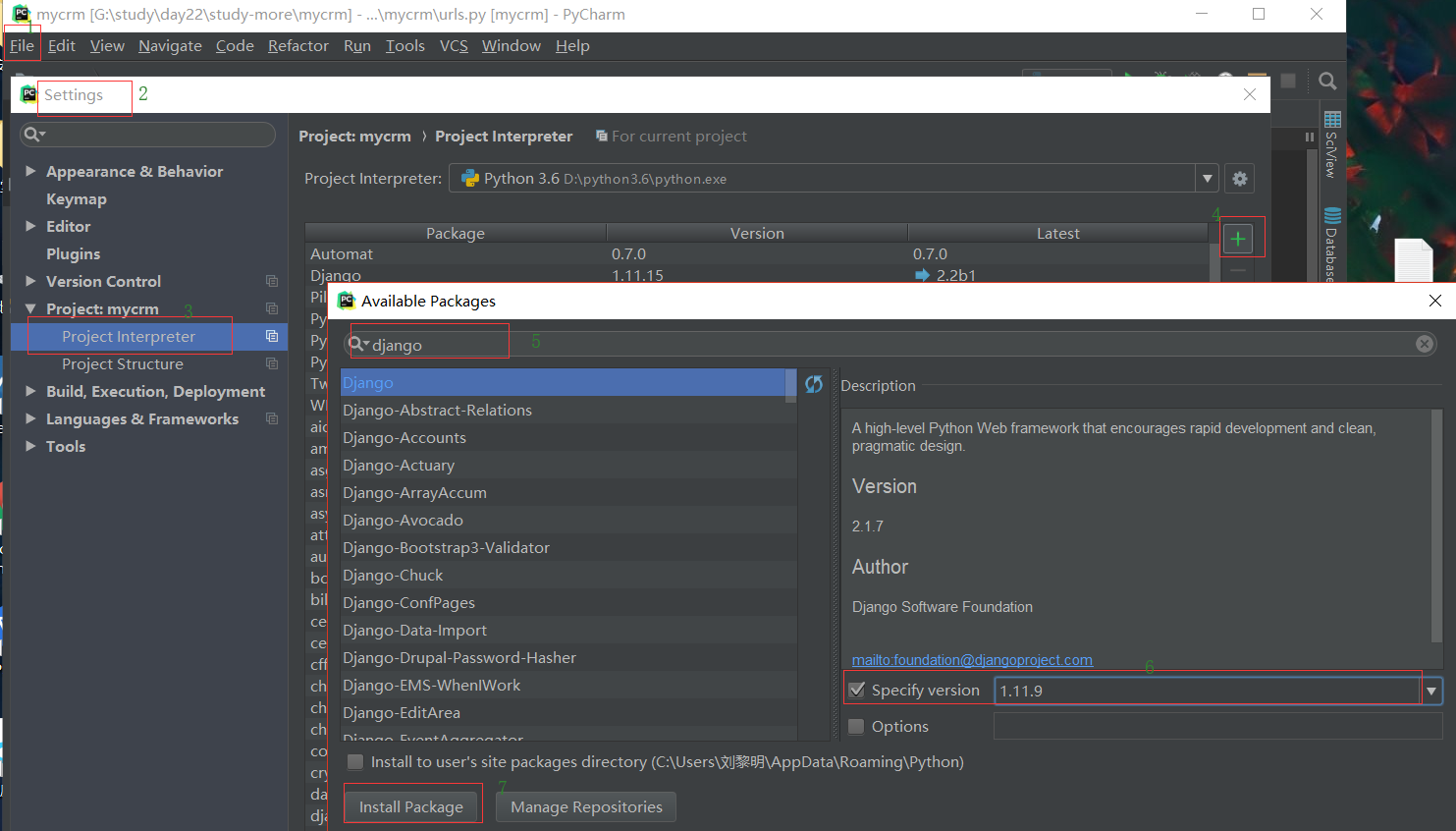
Task: Open the interpreter settings gear
Action: (x=1240, y=179)
